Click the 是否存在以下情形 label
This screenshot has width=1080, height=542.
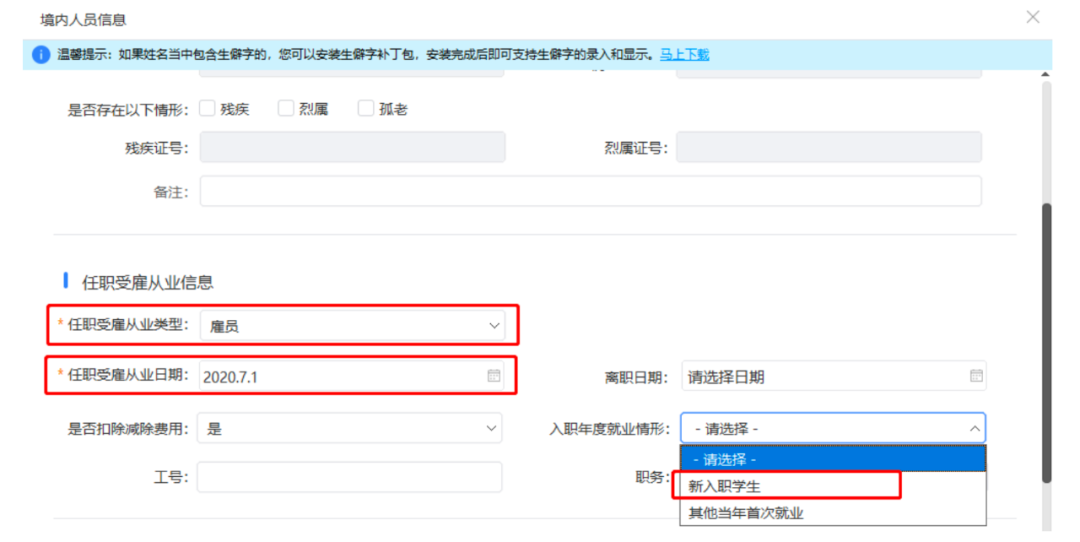(x=127, y=110)
